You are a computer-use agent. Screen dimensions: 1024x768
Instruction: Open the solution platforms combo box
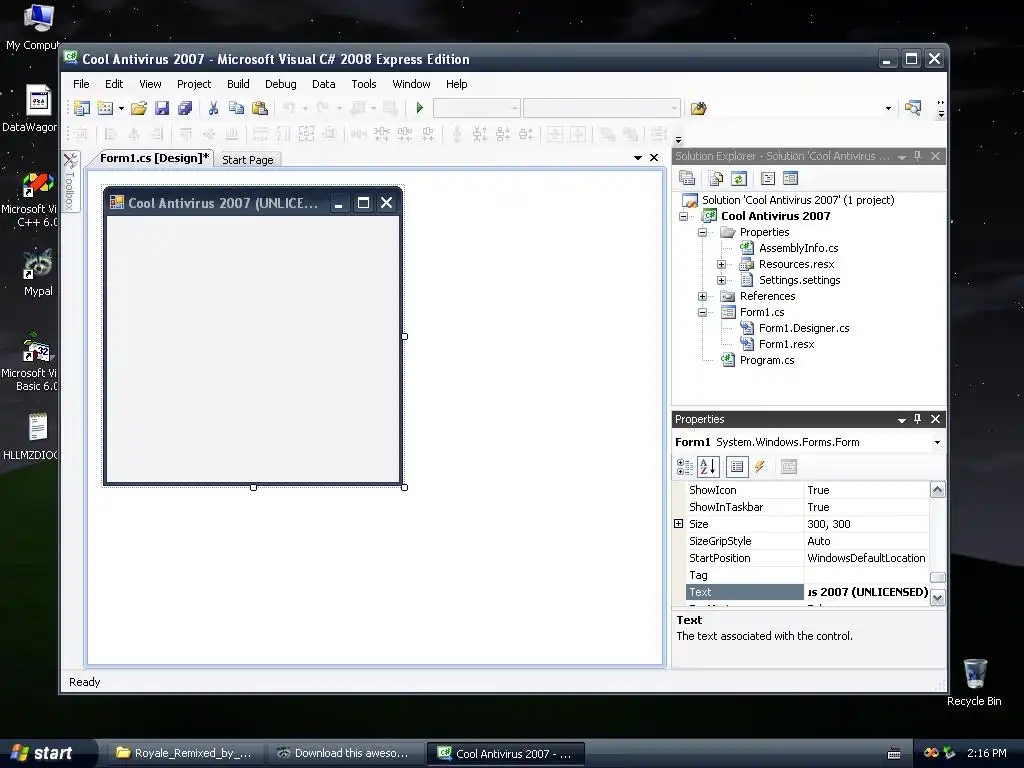coord(601,108)
